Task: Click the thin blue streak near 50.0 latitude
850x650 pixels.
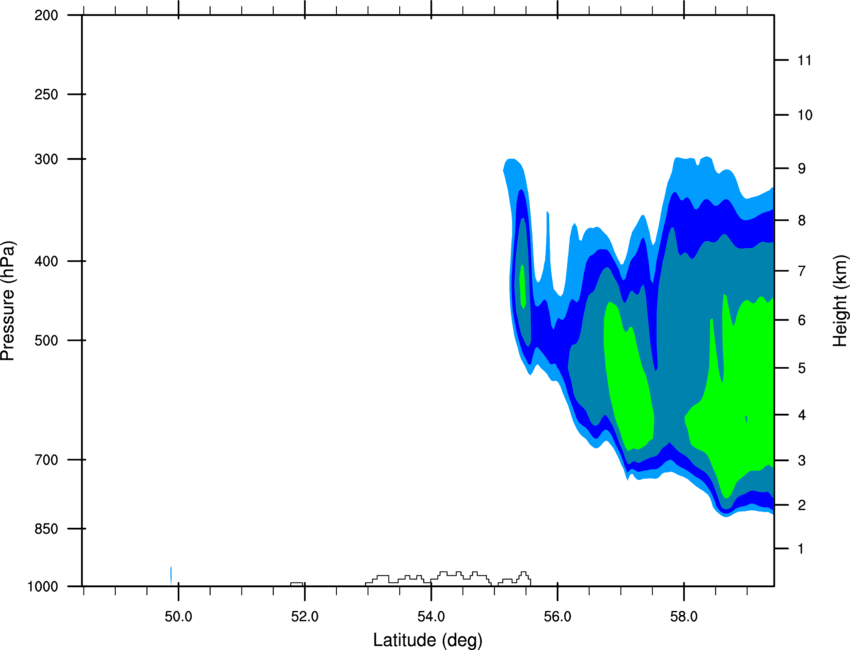Action: [171, 575]
